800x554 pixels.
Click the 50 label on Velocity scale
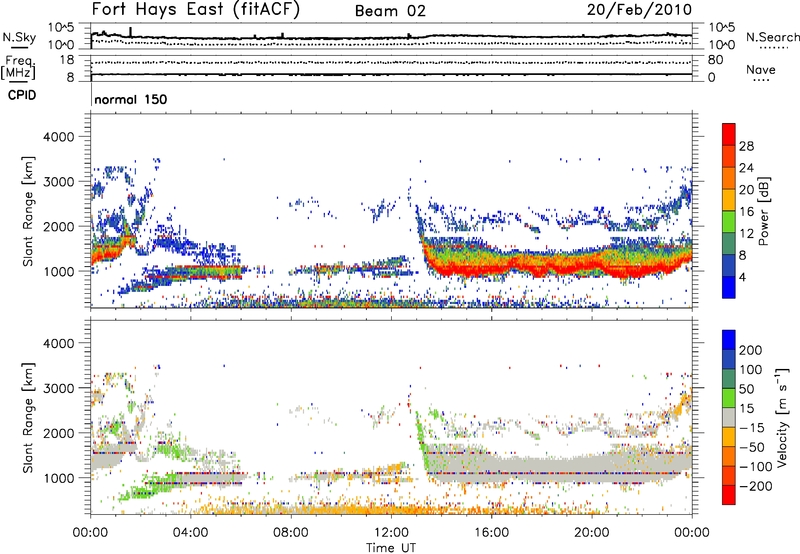click(x=746, y=389)
